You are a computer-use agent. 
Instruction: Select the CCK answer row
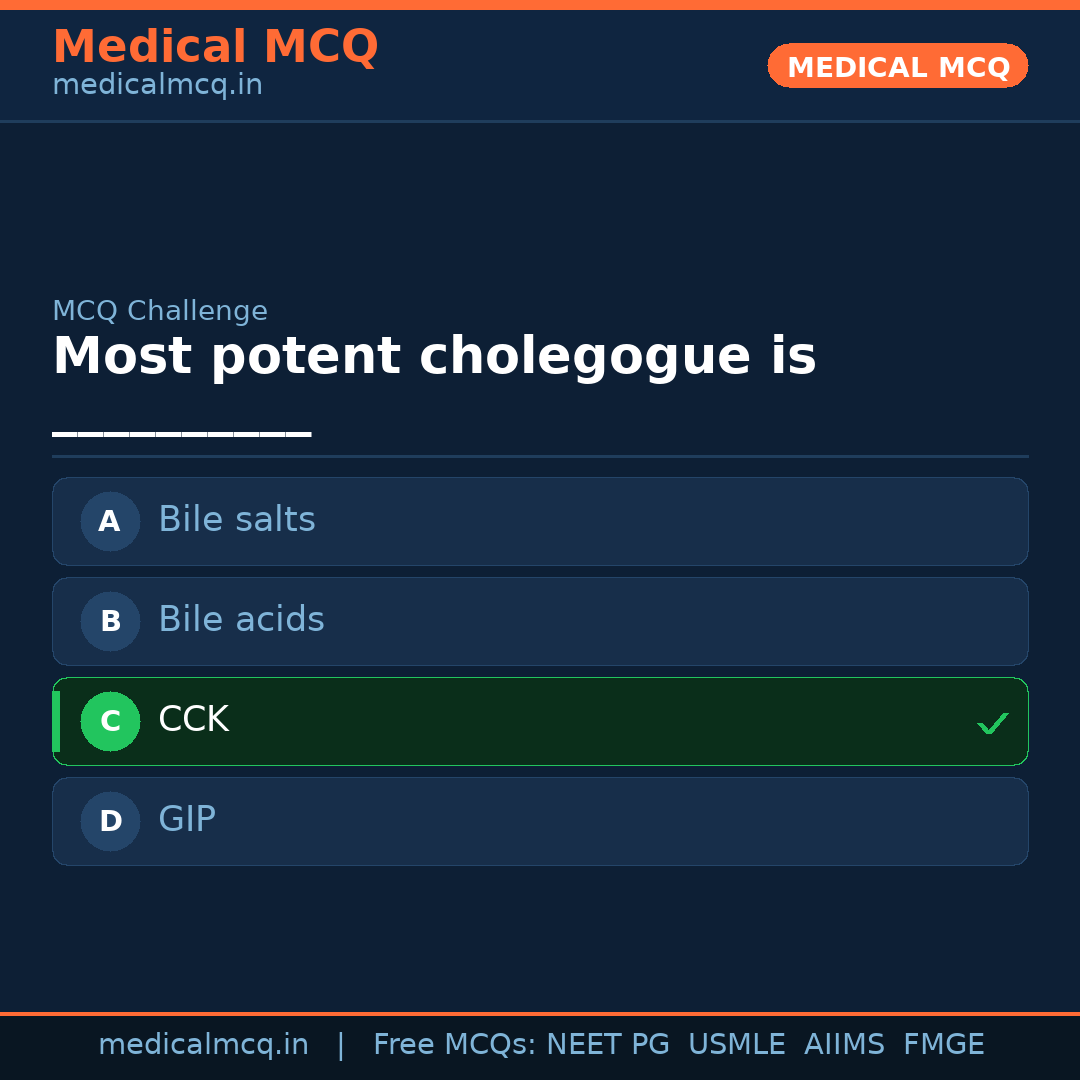pyautogui.click(x=540, y=721)
